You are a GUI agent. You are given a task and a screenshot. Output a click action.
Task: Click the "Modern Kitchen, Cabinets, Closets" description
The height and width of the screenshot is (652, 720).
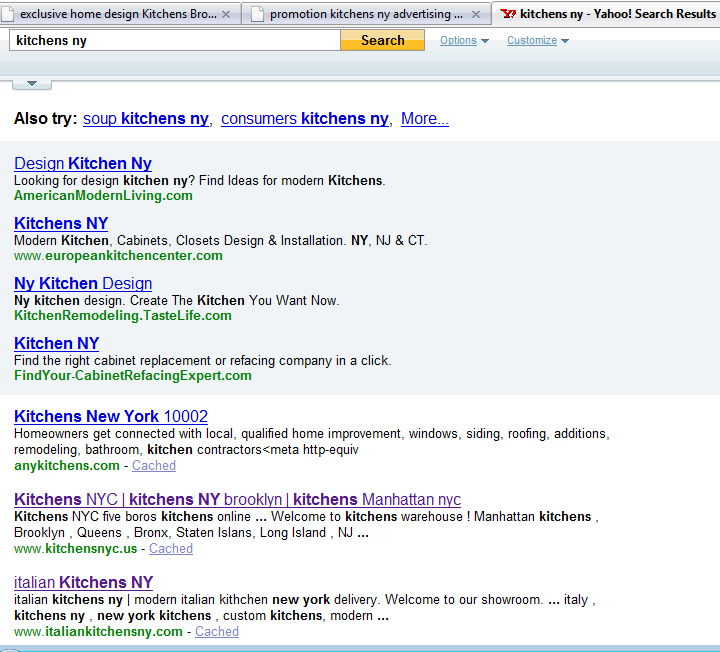[220, 241]
